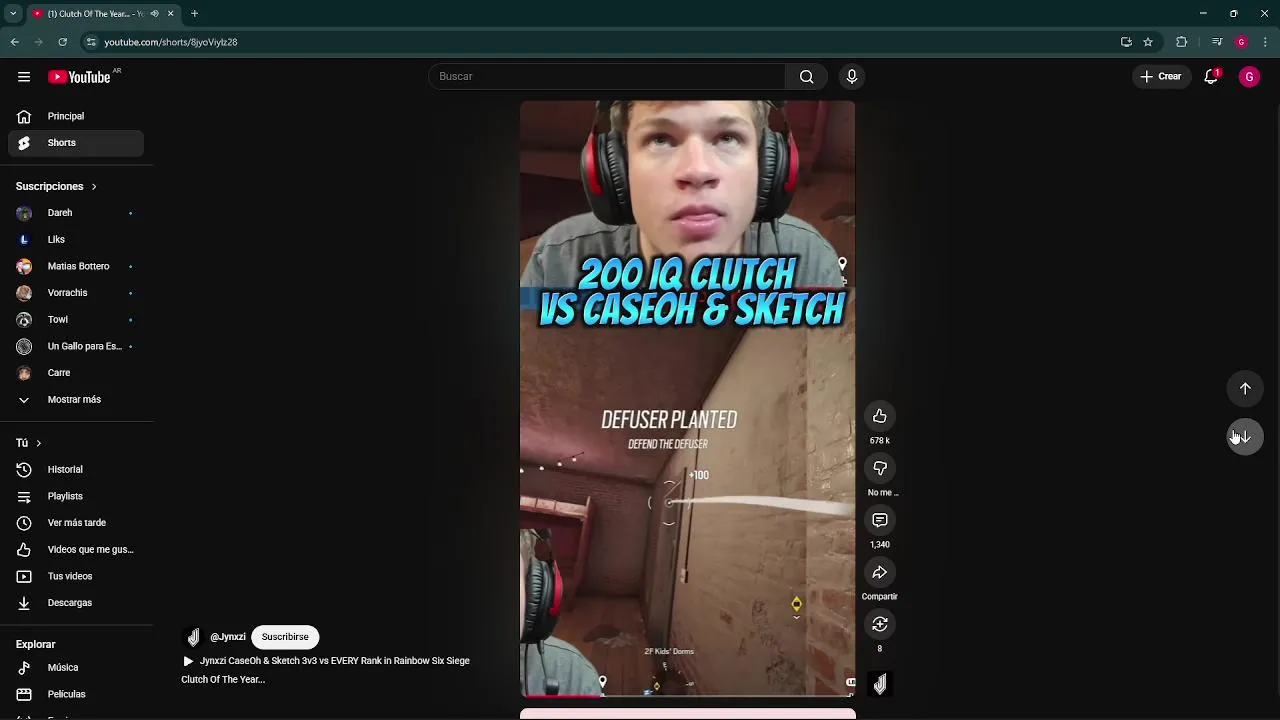This screenshot has width=1280, height=720.
Task: Click the Jynxzi channel avatar
Action: [x=194, y=637]
